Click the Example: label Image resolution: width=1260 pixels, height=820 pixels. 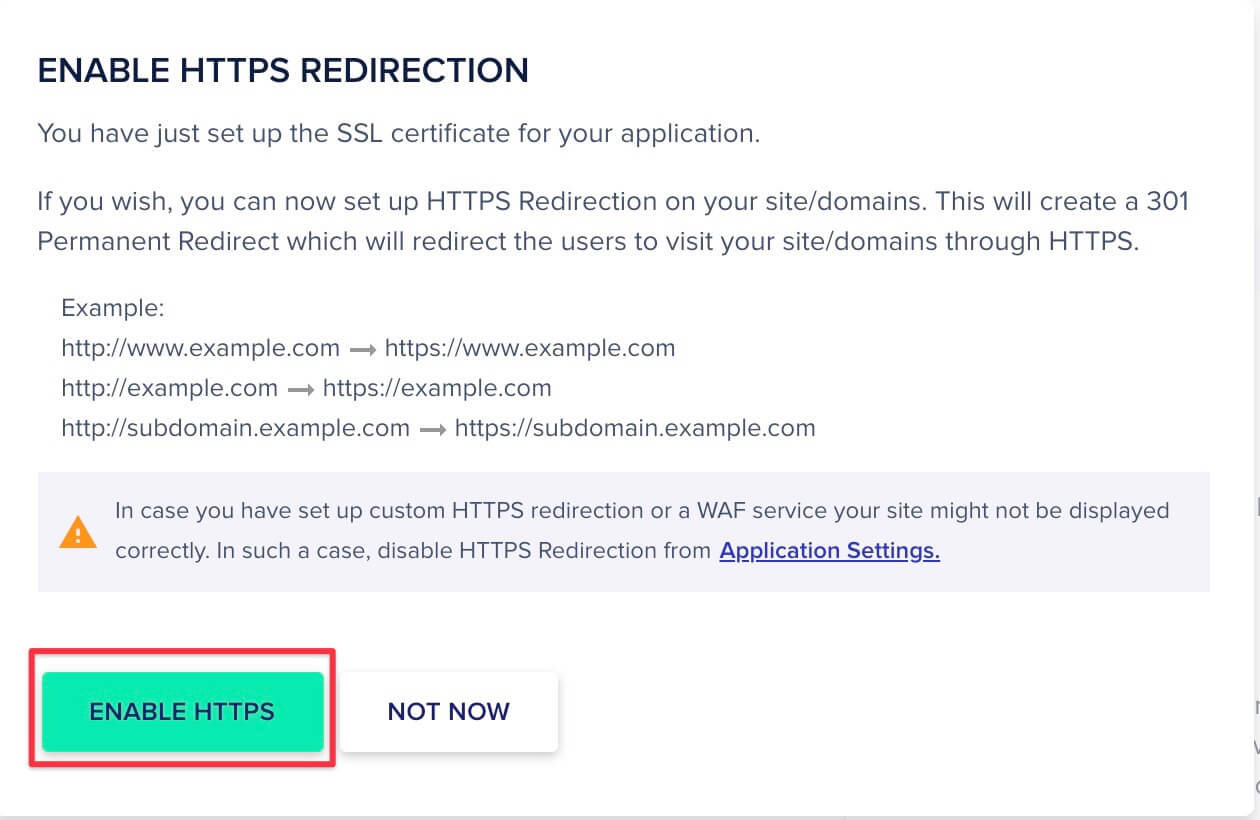pos(113,308)
